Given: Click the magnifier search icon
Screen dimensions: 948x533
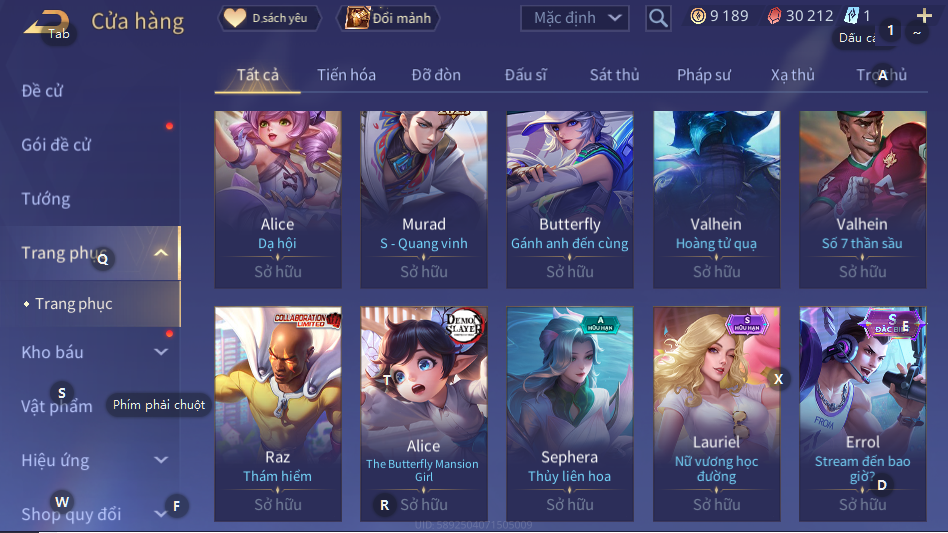Looking at the screenshot, I should (x=657, y=18).
